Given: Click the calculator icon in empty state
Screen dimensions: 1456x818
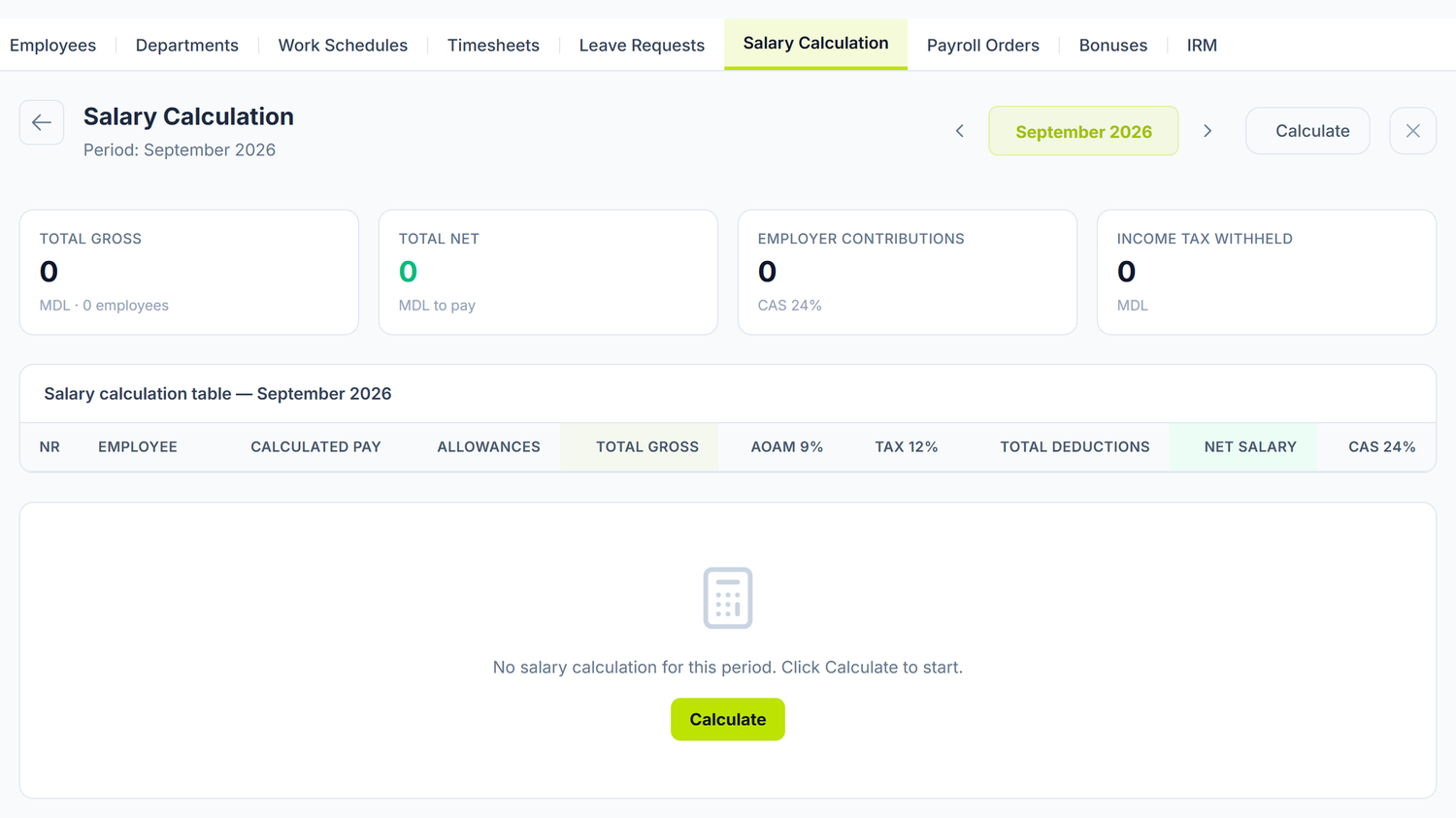Looking at the screenshot, I should point(728,598).
